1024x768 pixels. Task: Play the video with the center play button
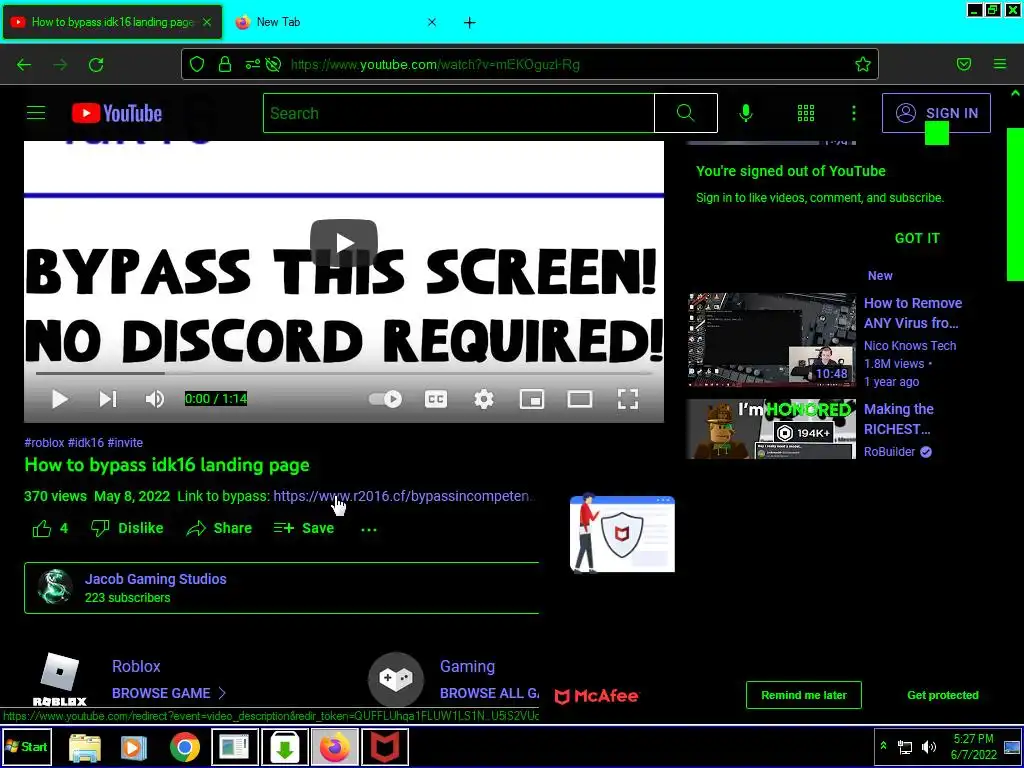pos(344,243)
